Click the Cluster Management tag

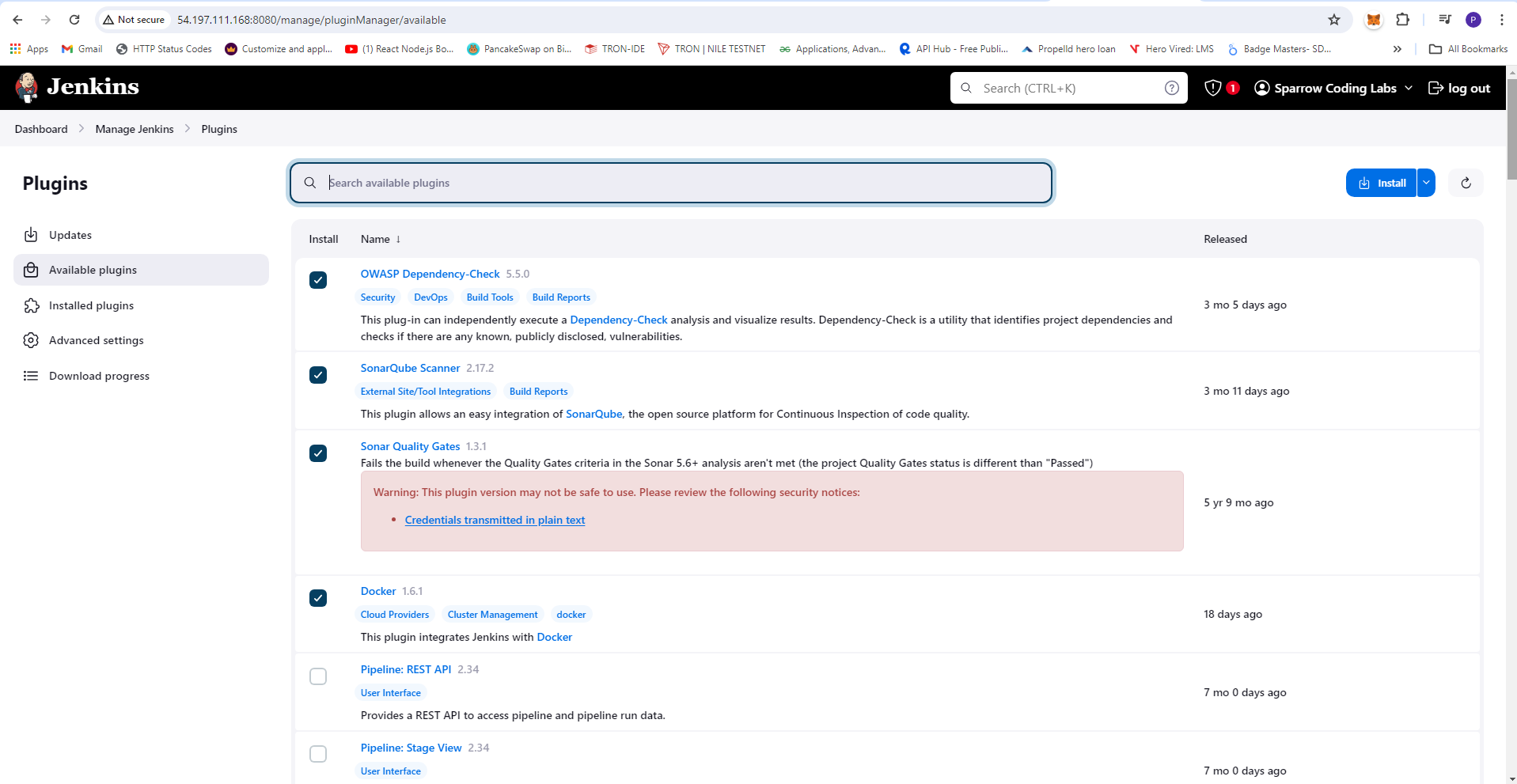pyautogui.click(x=492, y=615)
